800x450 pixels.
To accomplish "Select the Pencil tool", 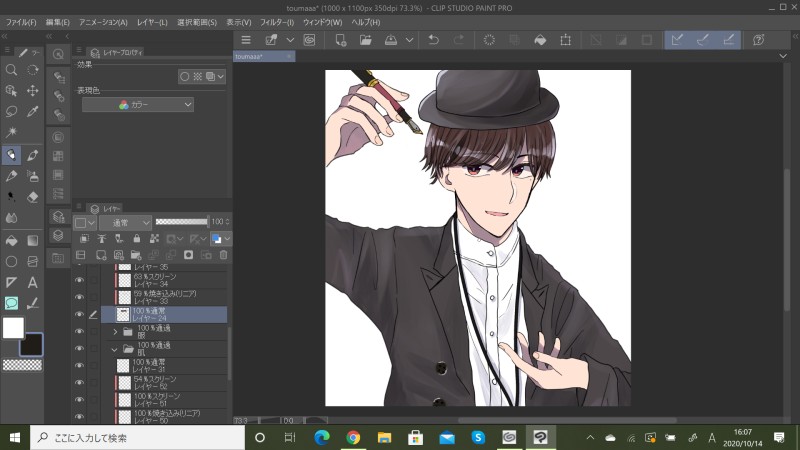I will pyautogui.click(x=11, y=176).
